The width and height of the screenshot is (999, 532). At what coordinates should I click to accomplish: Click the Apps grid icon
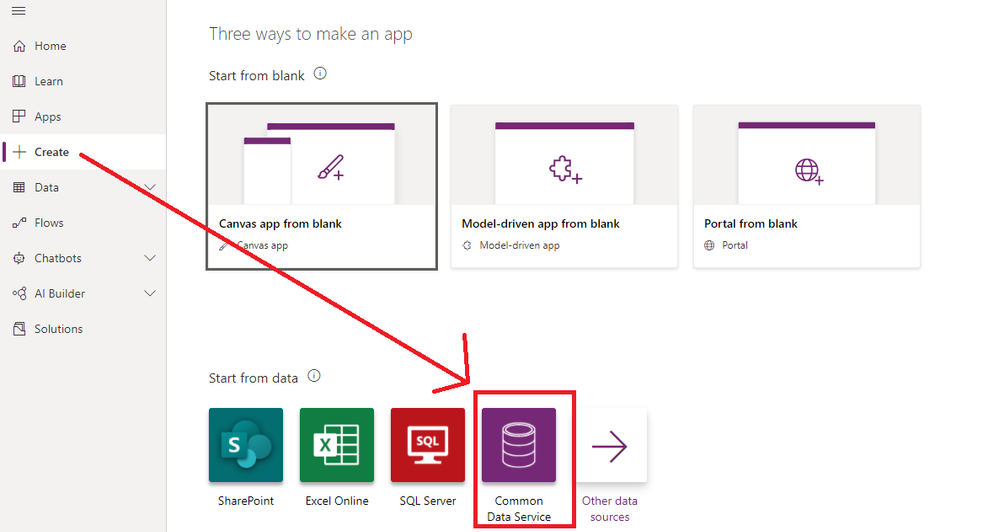[x=19, y=116]
